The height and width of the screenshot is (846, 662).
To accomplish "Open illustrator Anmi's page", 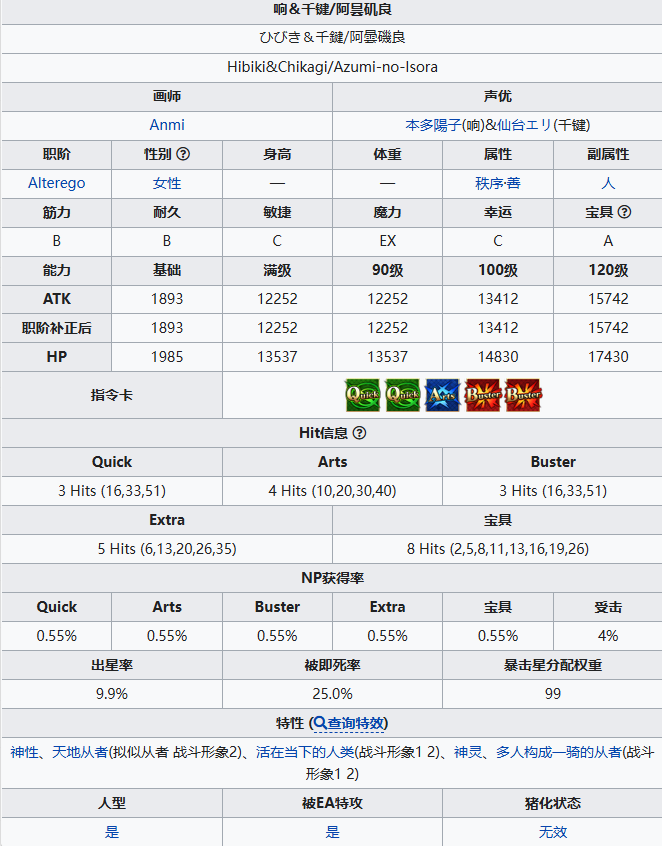I will (x=167, y=125).
